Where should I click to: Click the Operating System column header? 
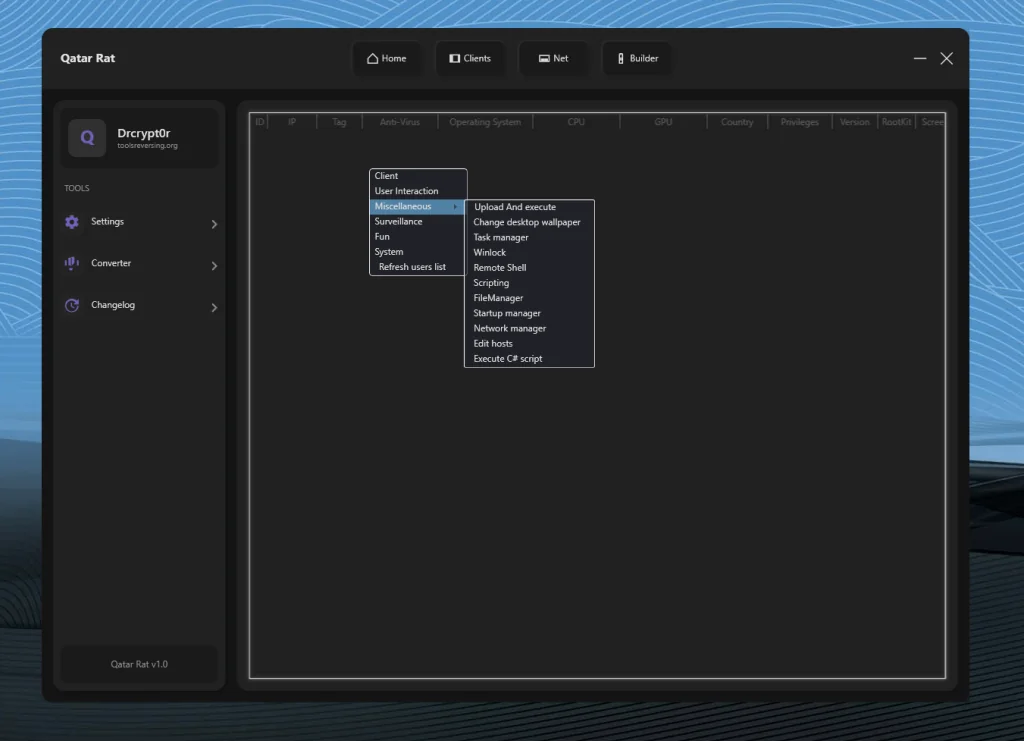point(485,122)
